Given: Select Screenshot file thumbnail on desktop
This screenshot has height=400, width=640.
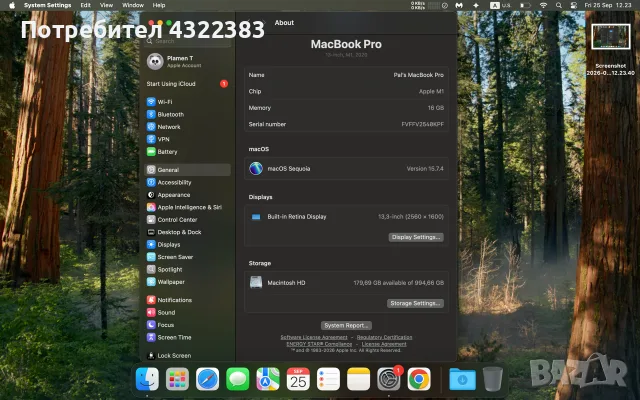Looking at the screenshot, I should coord(611,37).
